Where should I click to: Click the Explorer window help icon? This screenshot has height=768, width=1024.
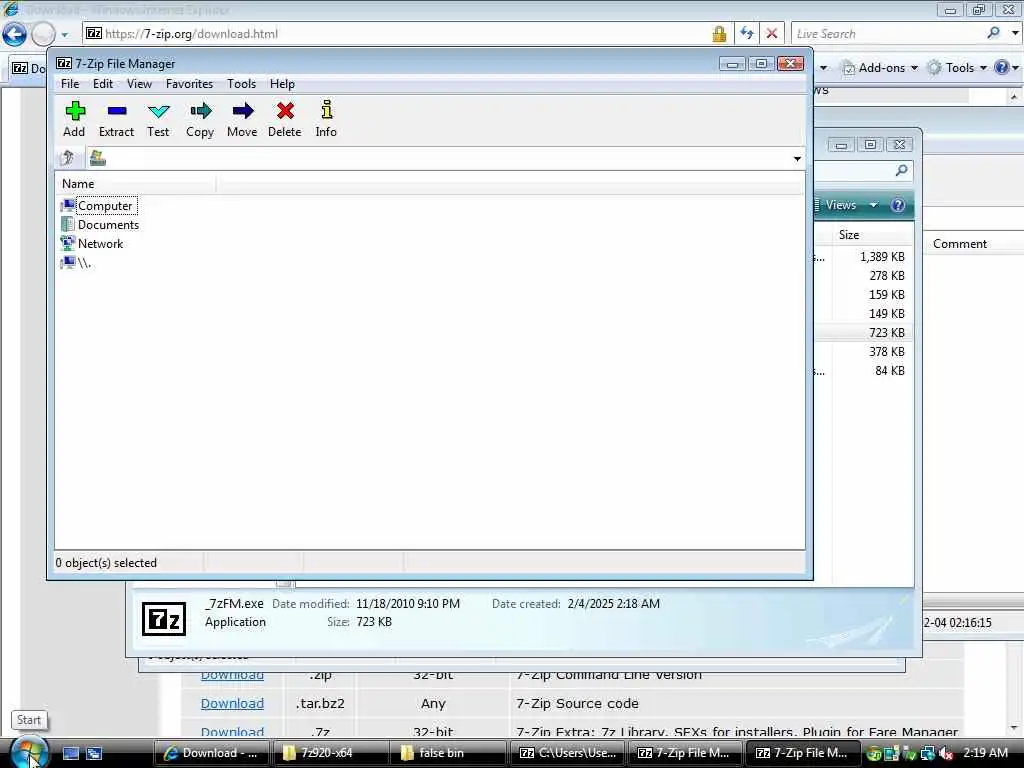coord(898,205)
